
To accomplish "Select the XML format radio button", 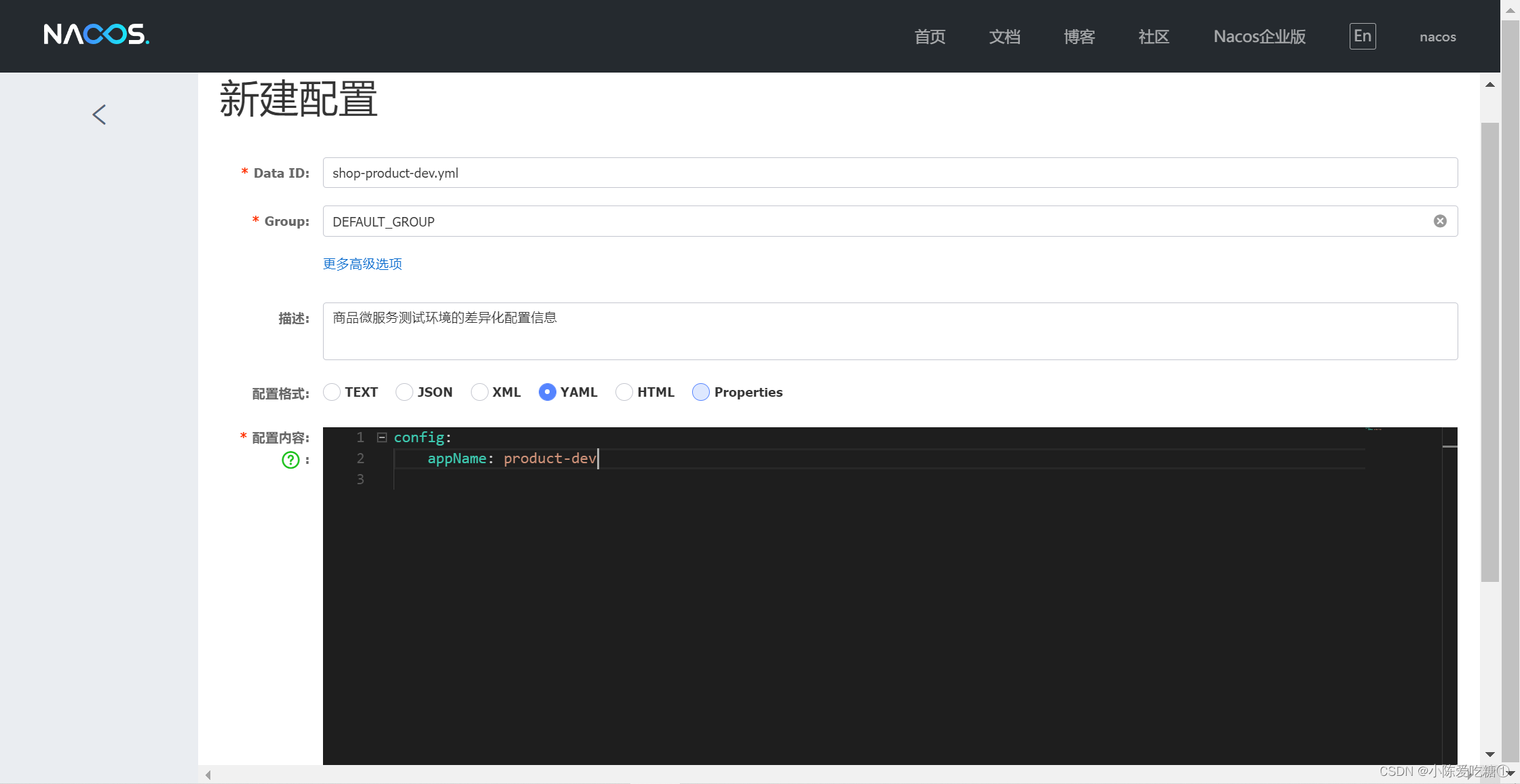I will (x=479, y=392).
